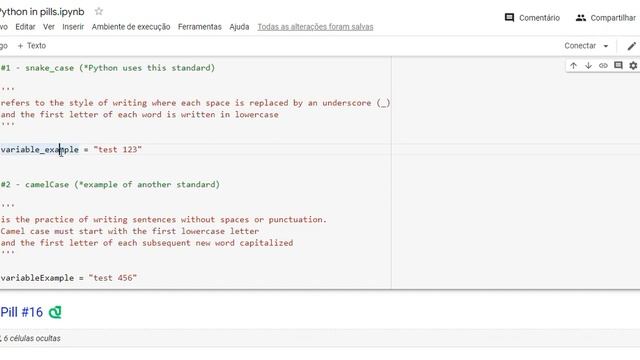Click Todas as alterações foram salvas link
Screen dimensions: 640x360
click(x=315, y=27)
